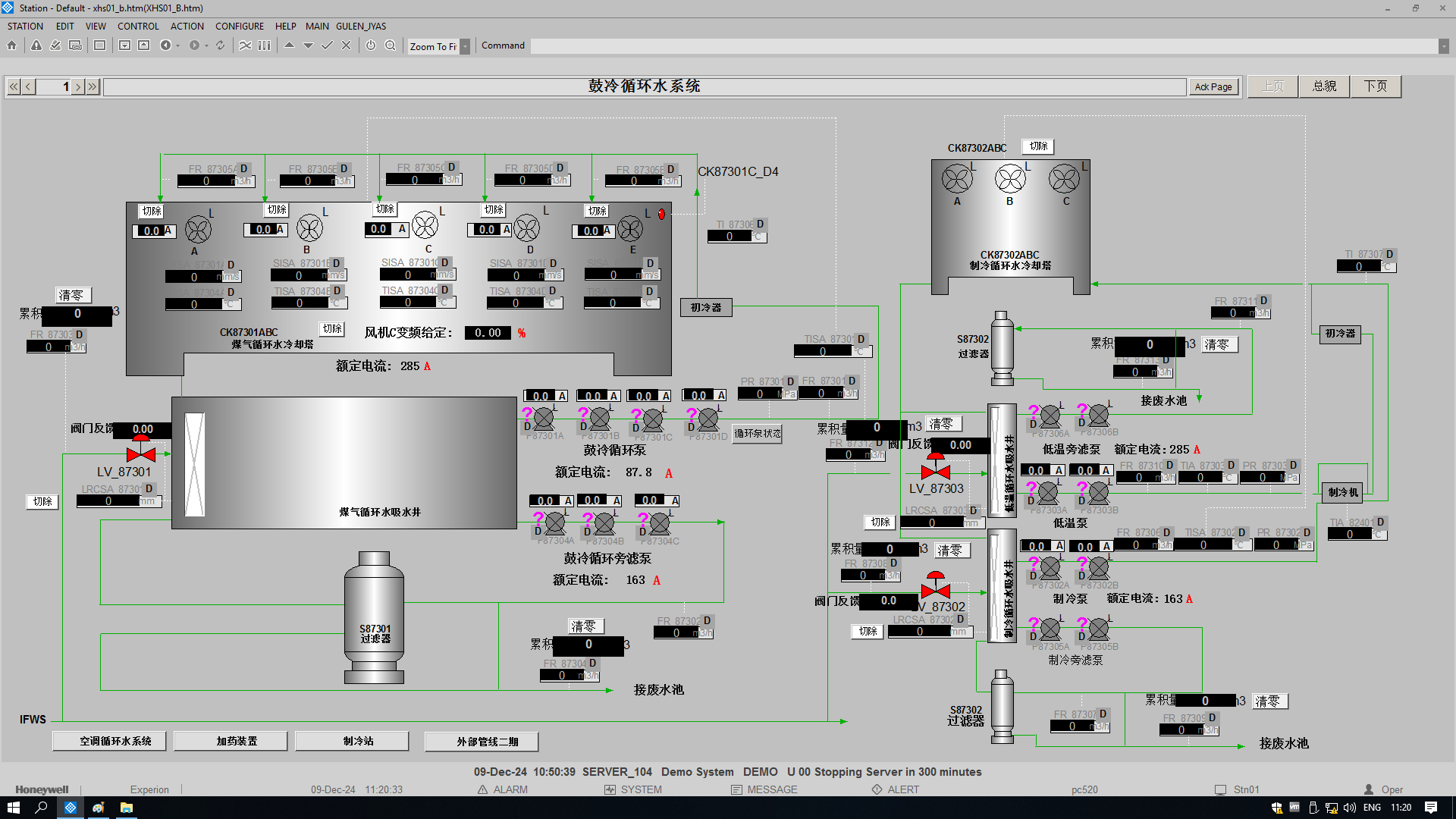Jump to last page with double-right arrow
This screenshot has width=1456, height=819.
pyautogui.click(x=93, y=86)
